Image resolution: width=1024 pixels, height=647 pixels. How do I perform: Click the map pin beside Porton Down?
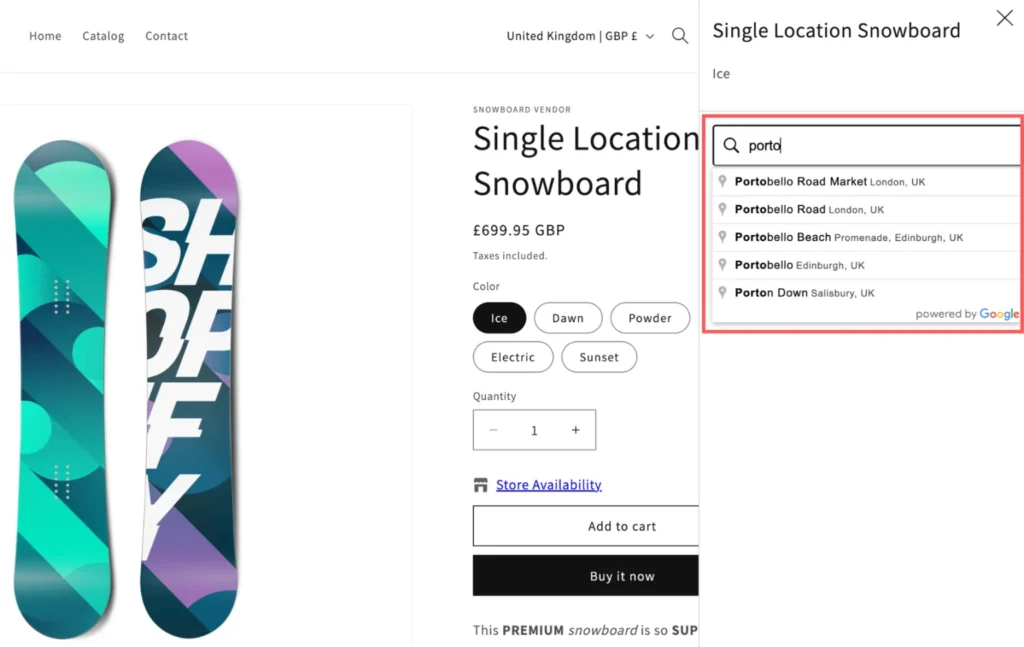723,293
